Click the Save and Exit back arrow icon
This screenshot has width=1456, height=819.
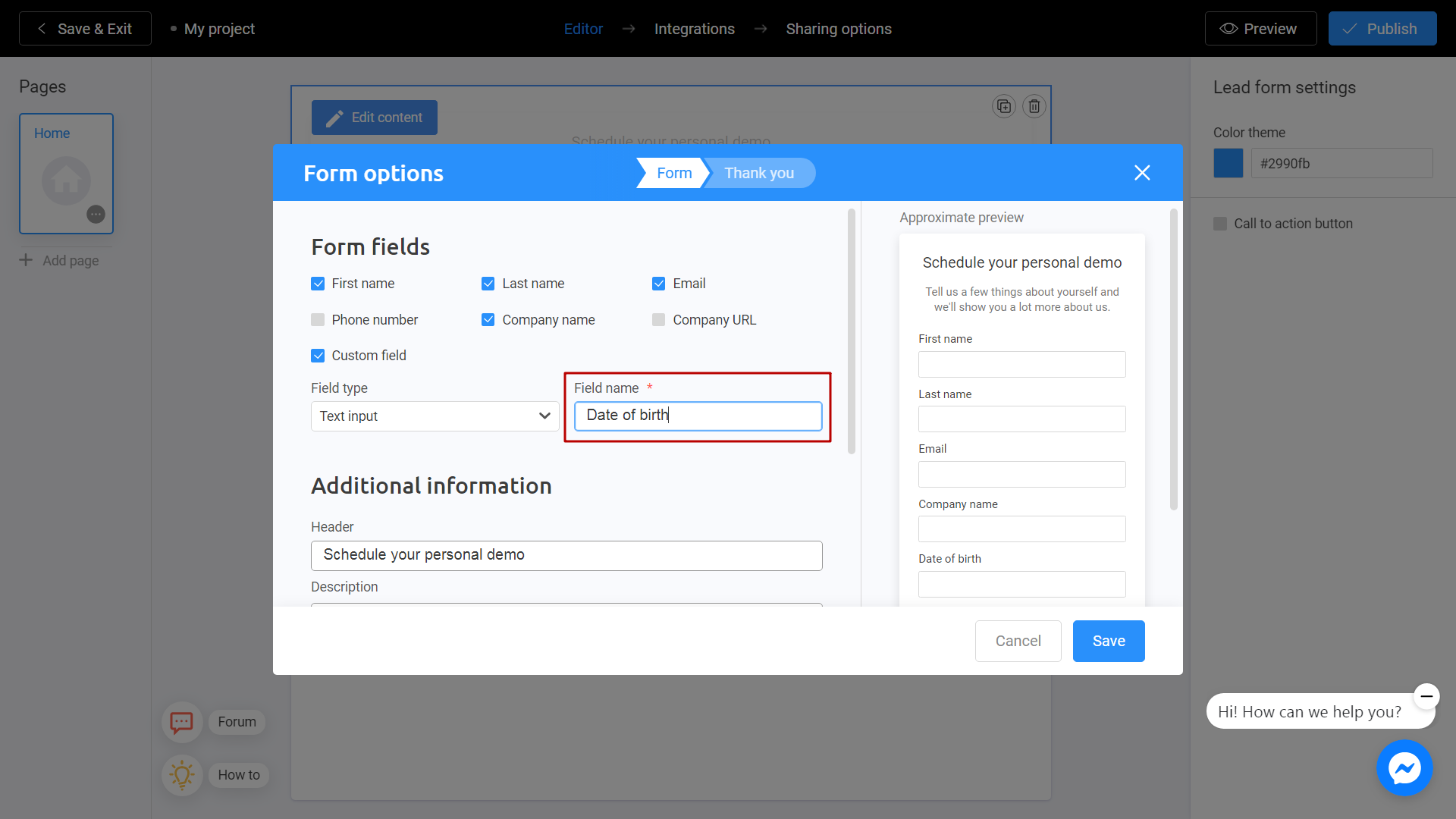pos(41,28)
